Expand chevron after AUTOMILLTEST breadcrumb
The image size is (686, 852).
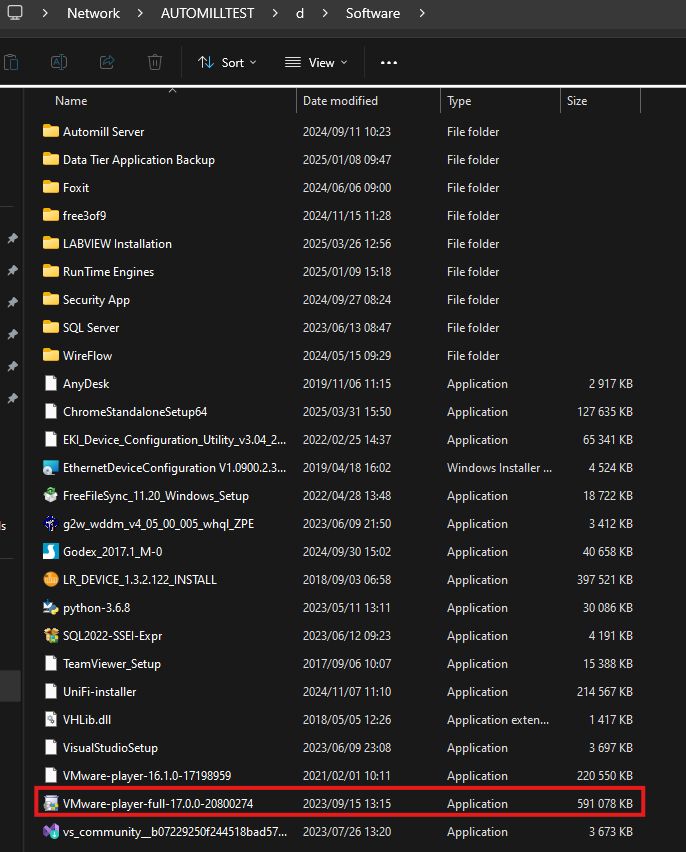pyautogui.click(x=275, y=13)
